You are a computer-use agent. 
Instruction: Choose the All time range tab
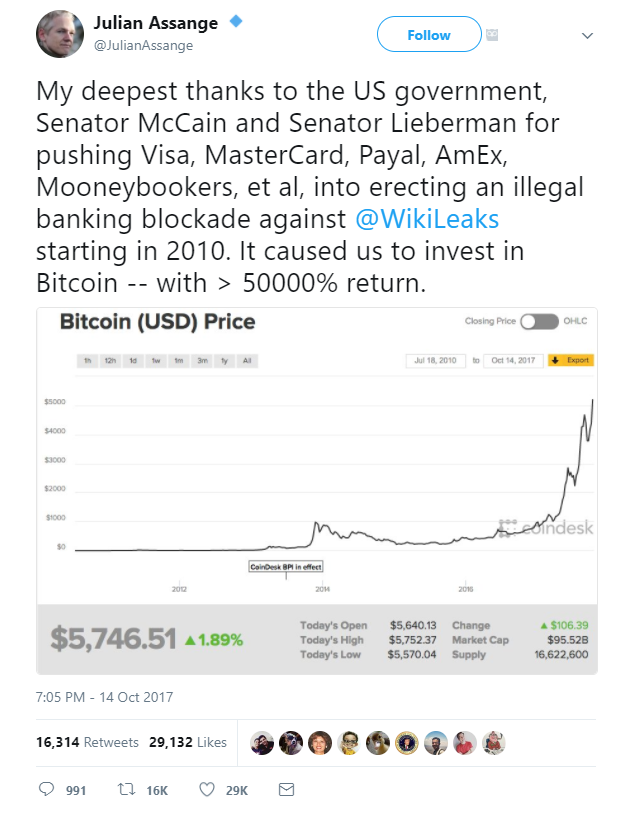coord(247,360)
